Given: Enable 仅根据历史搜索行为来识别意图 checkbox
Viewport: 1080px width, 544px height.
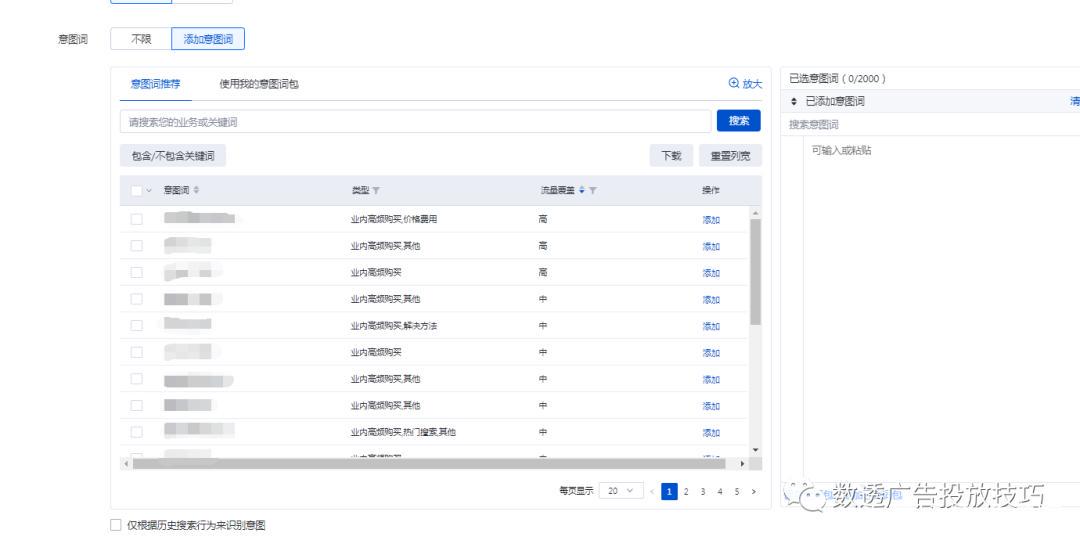Looking at the screenshot, I should (116, 525).
